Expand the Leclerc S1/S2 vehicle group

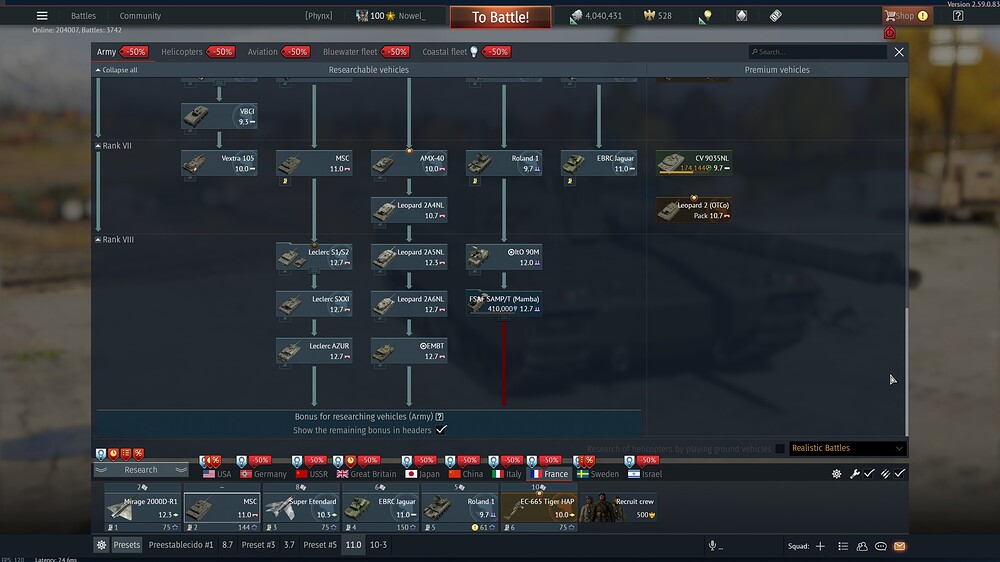[x=314, y=257]
